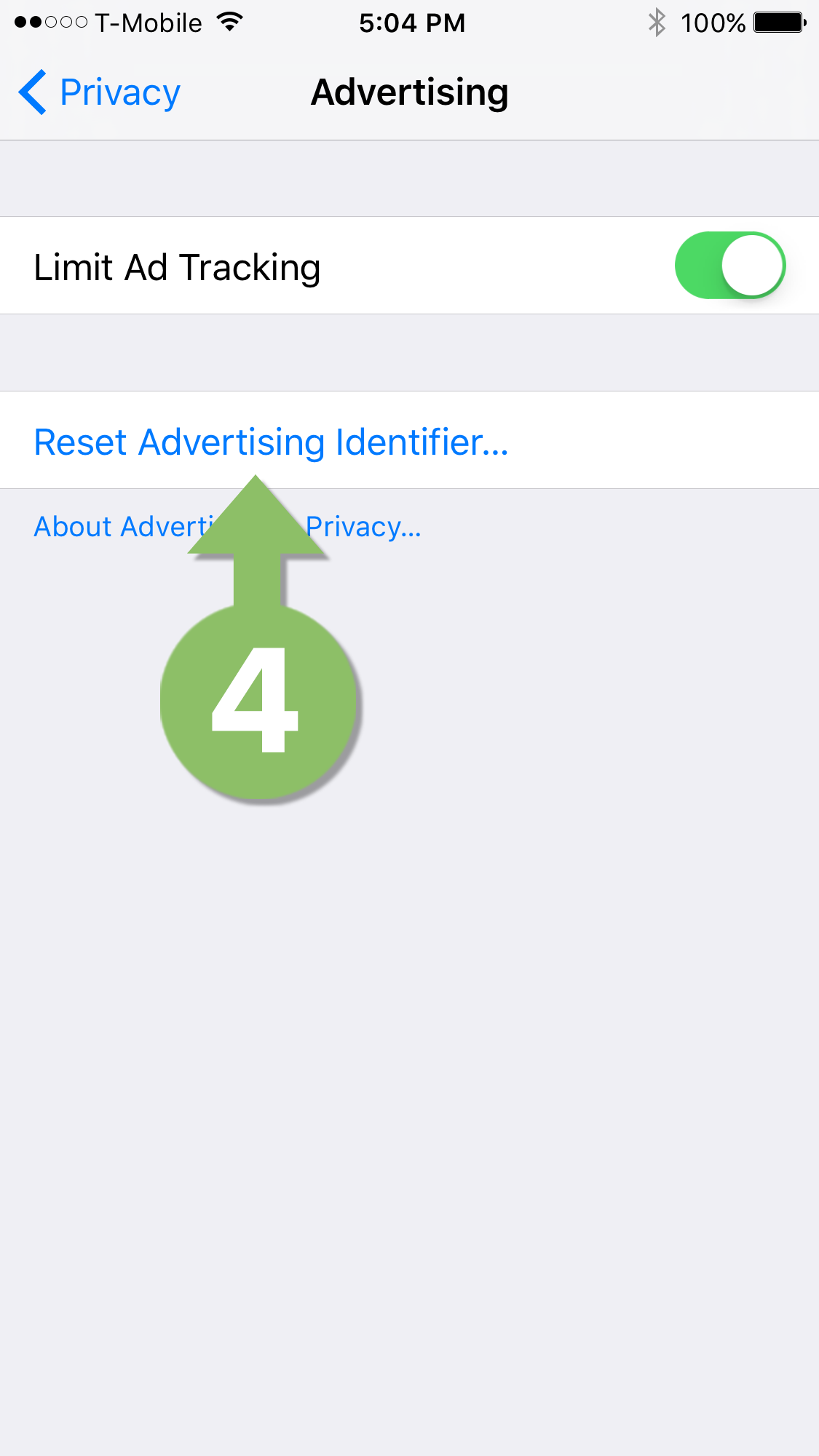
Task: Tap the blue back chevron icon
Action: pyautogui.click(x=33, y=92)
